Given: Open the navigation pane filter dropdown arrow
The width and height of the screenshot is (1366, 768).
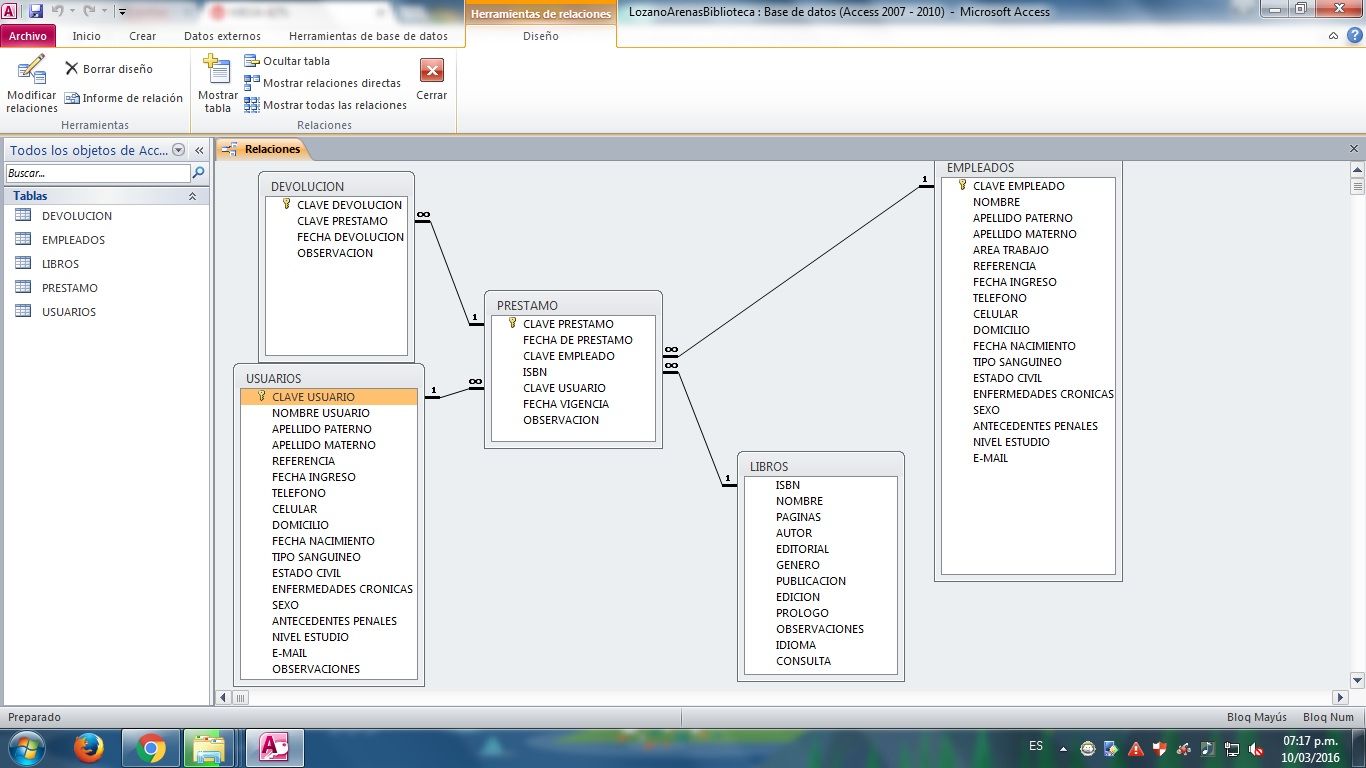Looking at the screenshot, I should [179, 150].
